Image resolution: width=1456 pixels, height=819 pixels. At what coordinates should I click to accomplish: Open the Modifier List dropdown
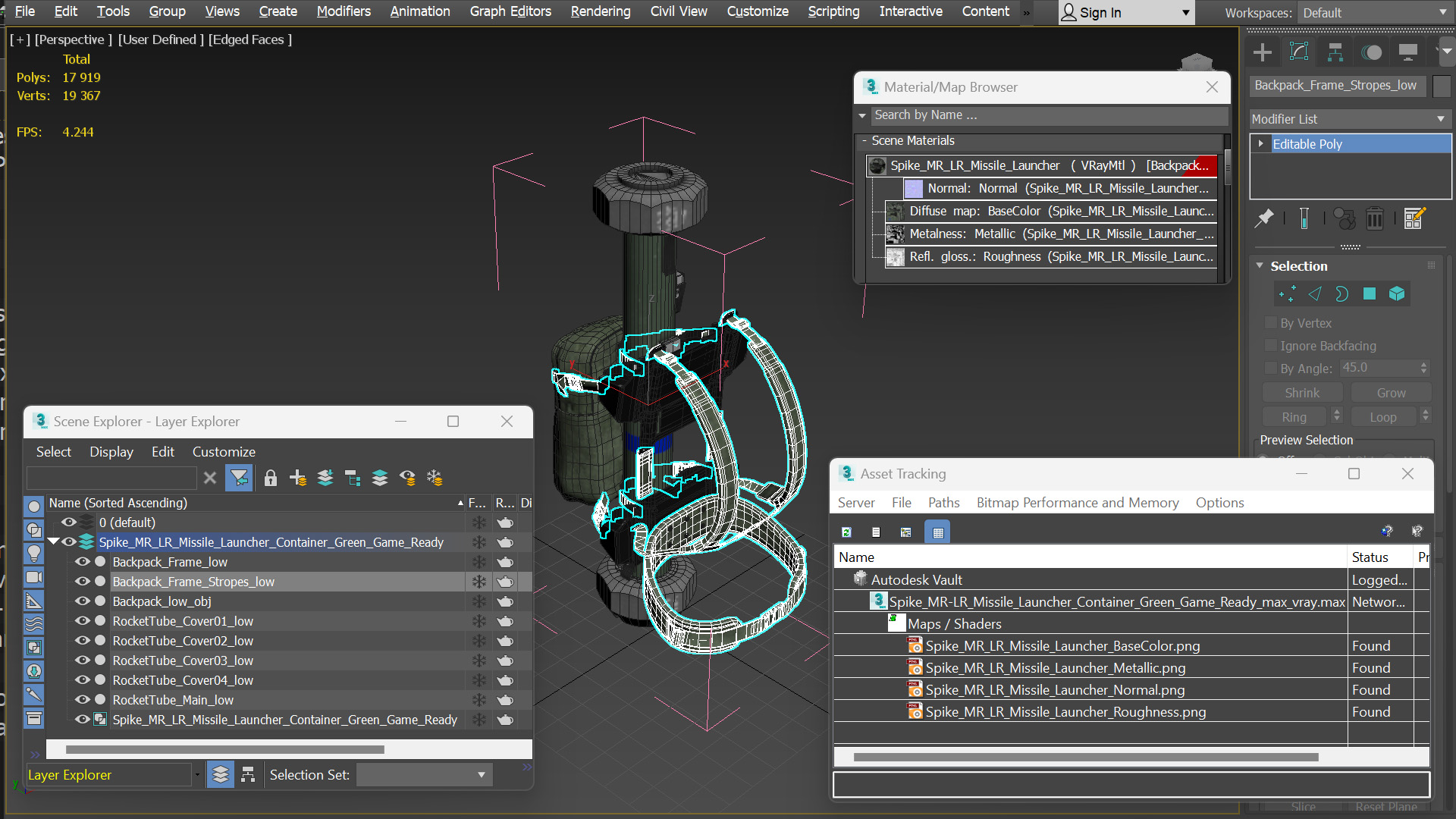coord(1350,119)
